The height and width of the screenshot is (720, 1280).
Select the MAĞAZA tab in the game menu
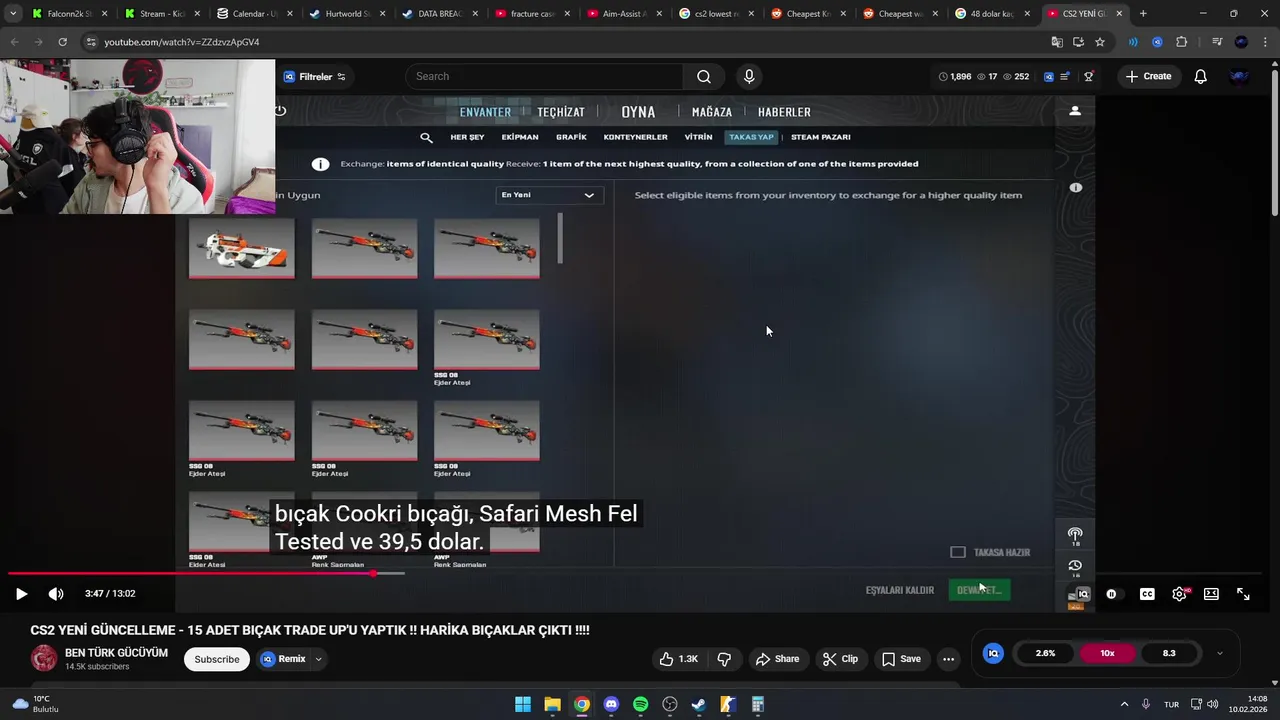712,112
